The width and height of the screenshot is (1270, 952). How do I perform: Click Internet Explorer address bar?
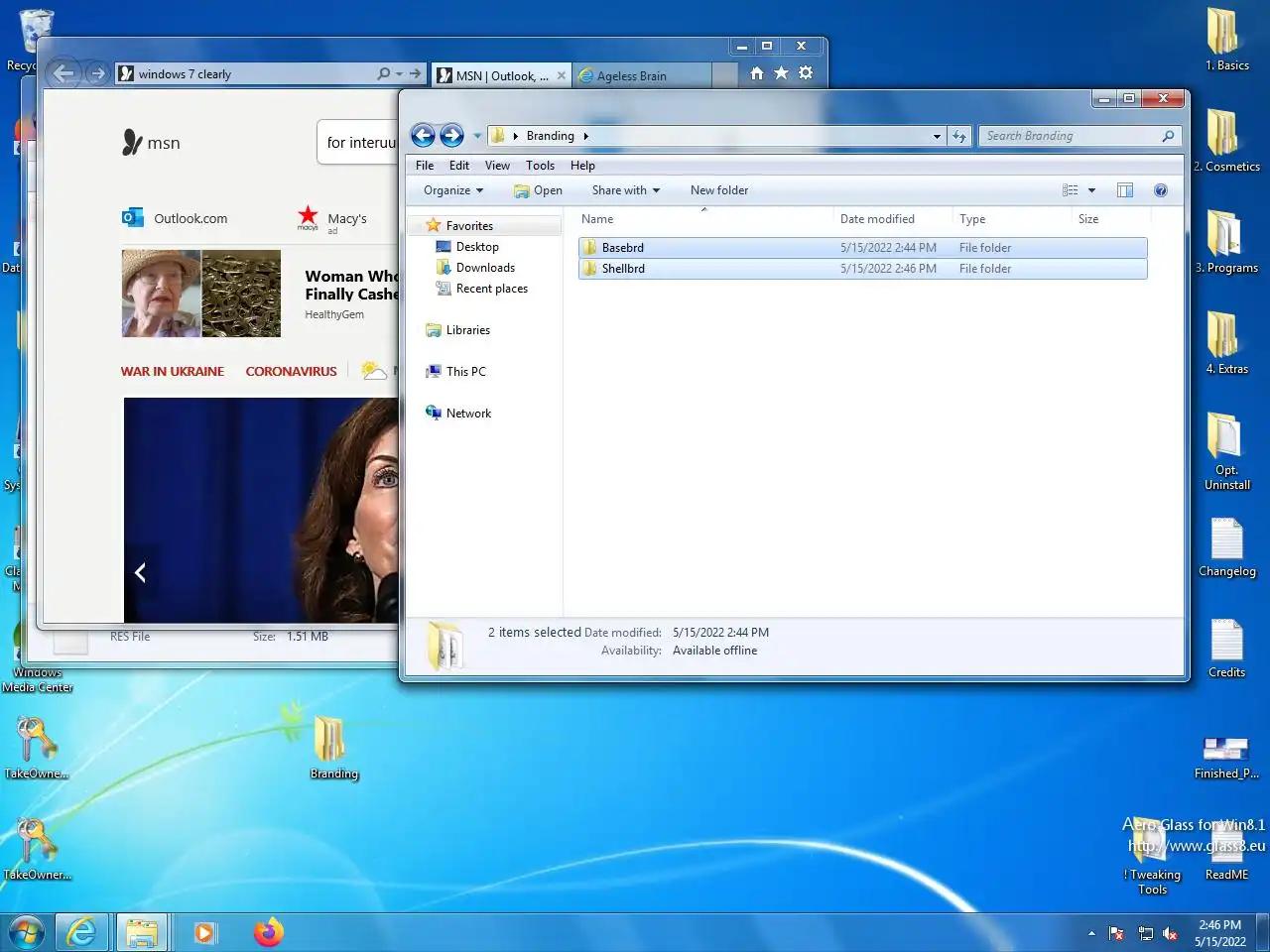coord(248,74)
